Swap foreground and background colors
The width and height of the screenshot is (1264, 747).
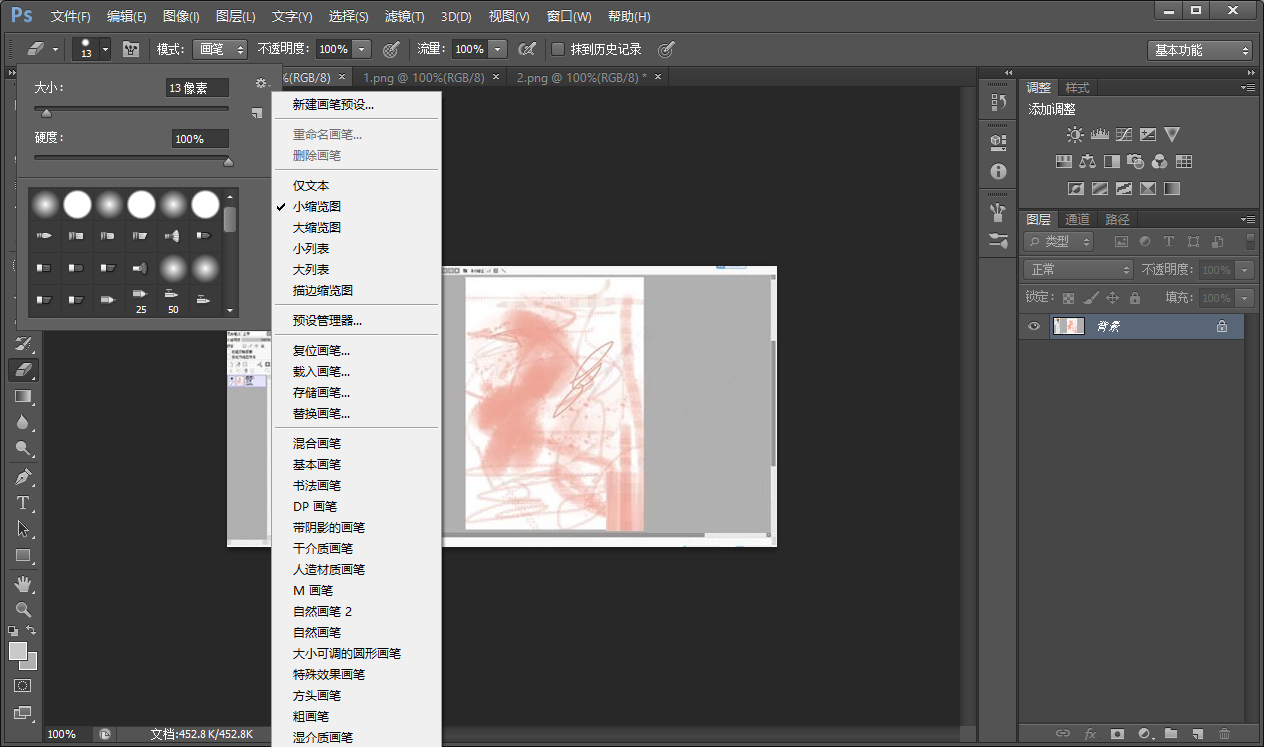pyautogui.click(x=31, y=631)
